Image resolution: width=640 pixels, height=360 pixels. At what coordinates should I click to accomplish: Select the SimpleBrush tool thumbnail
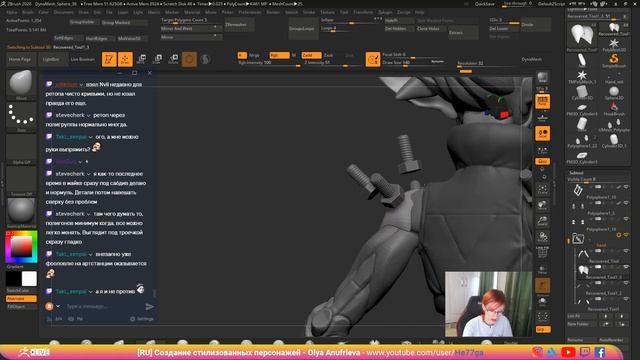[x=613, y=60]
